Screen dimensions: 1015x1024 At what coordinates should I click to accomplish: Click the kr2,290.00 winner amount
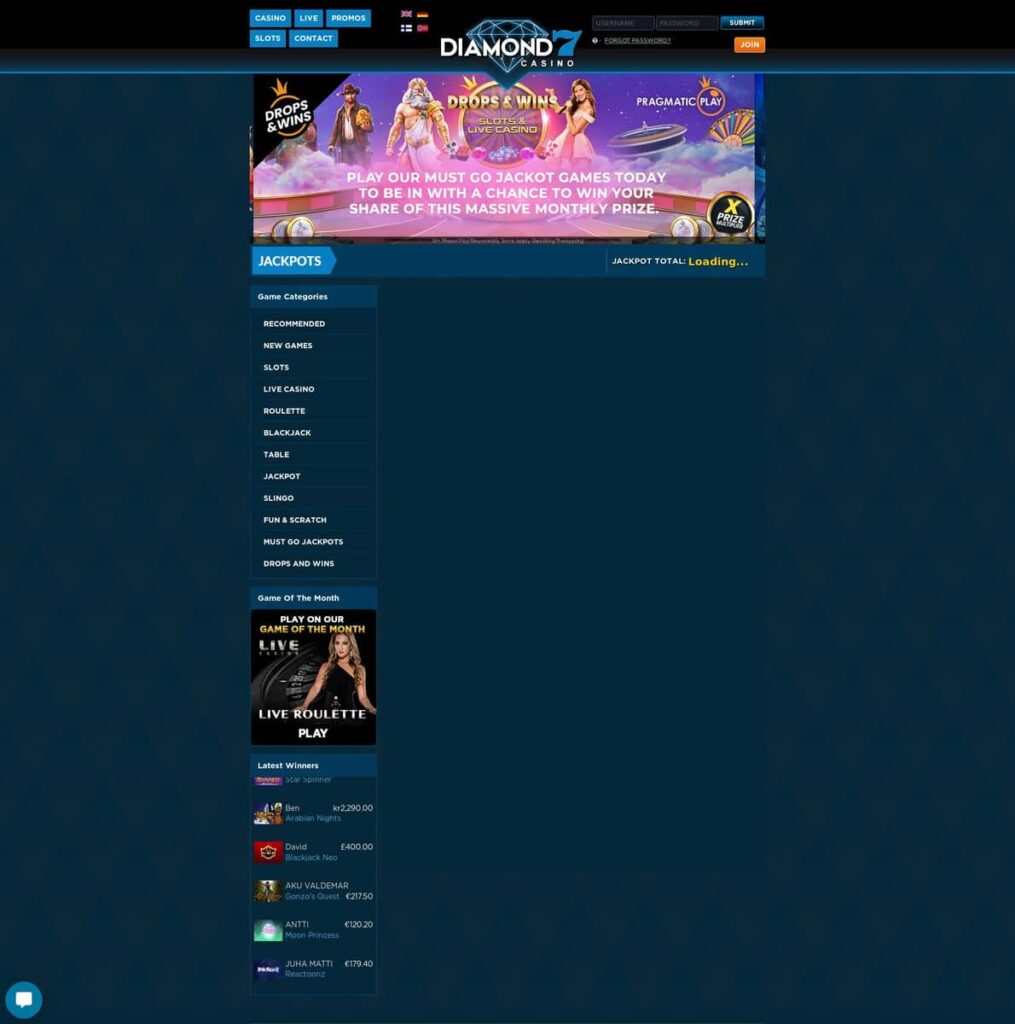(353, 808)
